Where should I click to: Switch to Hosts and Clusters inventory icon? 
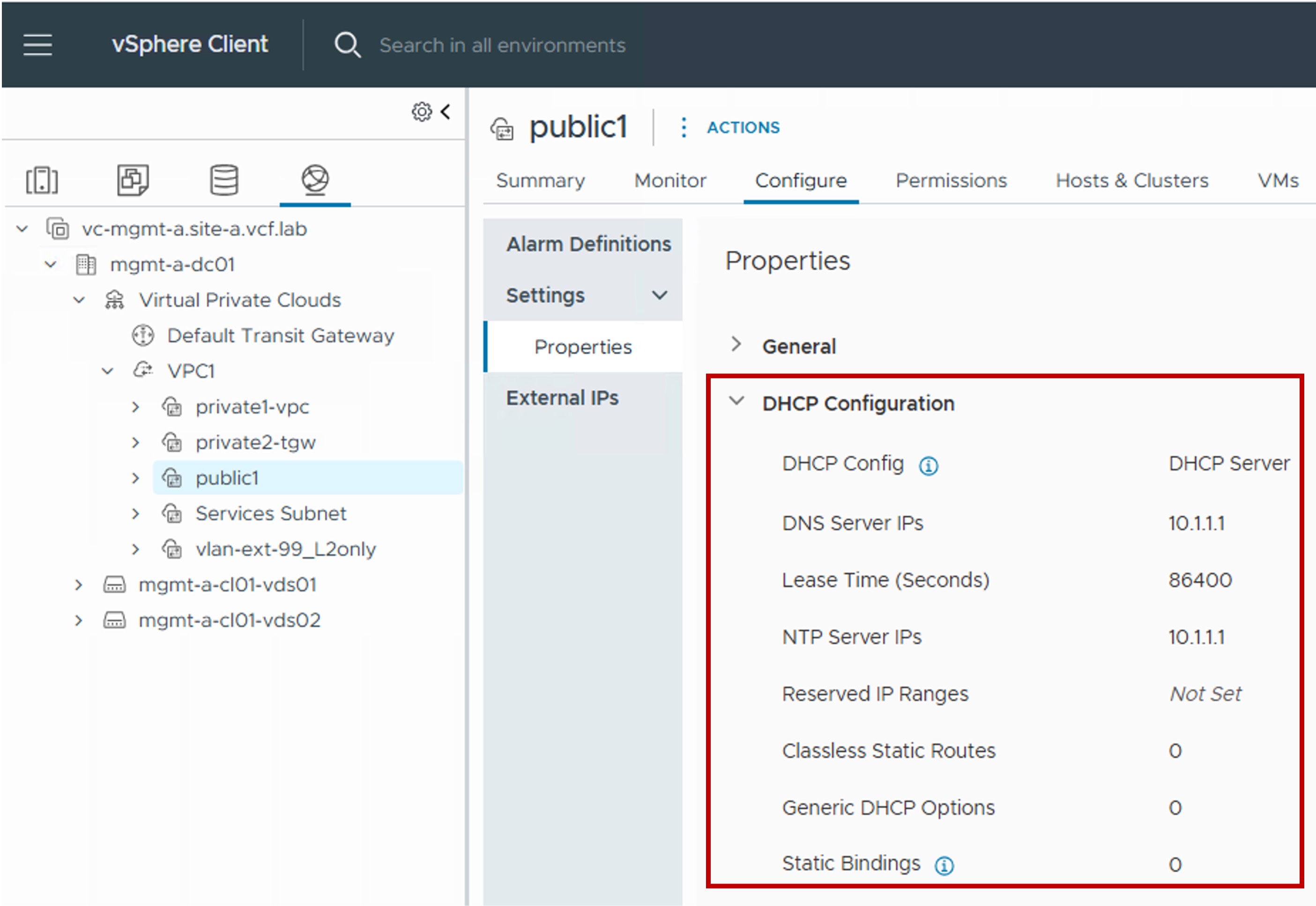click(x=42, y=180)
